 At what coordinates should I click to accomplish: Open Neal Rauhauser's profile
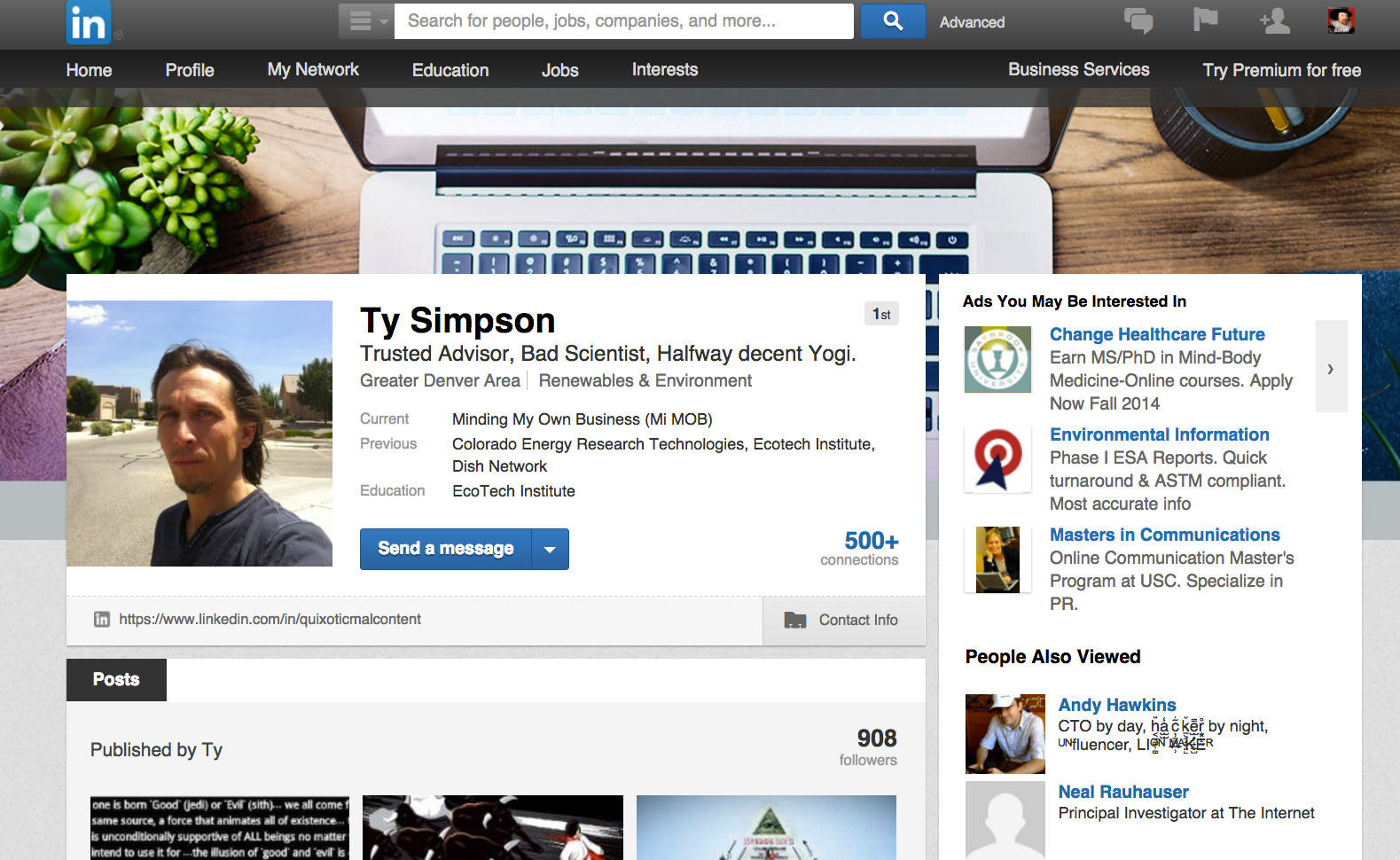coord(1123,792)
